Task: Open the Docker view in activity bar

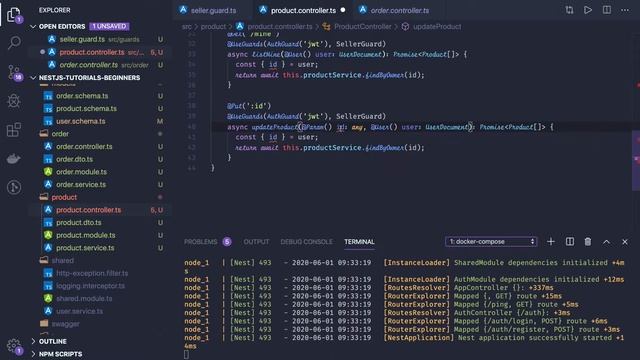Action: coord(14,158)
